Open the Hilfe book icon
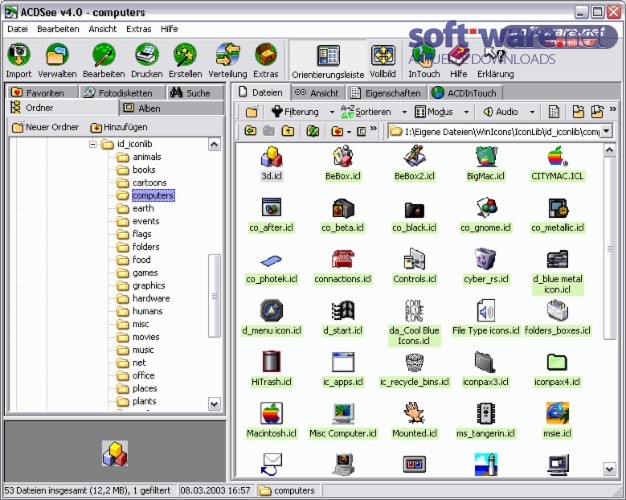Screen dimensions: 626x500 [458, 61]
